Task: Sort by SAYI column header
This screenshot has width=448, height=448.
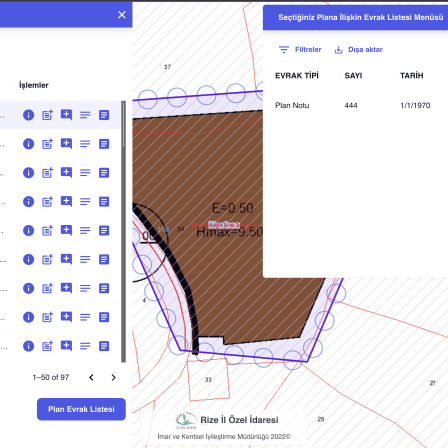Action: 353,76
